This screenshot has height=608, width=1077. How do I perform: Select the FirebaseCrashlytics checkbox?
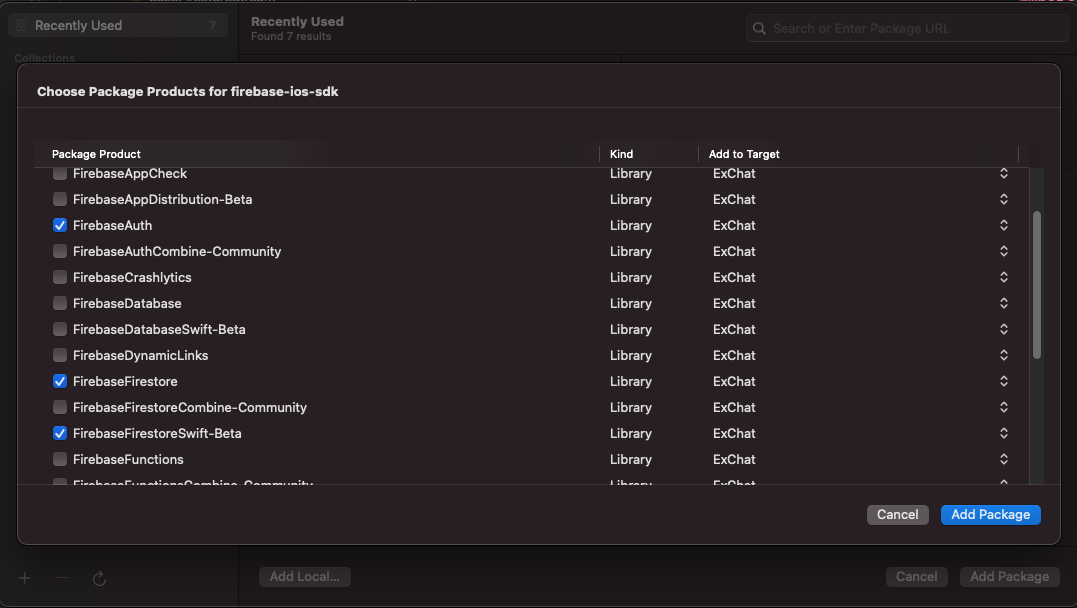click(60, 278)
